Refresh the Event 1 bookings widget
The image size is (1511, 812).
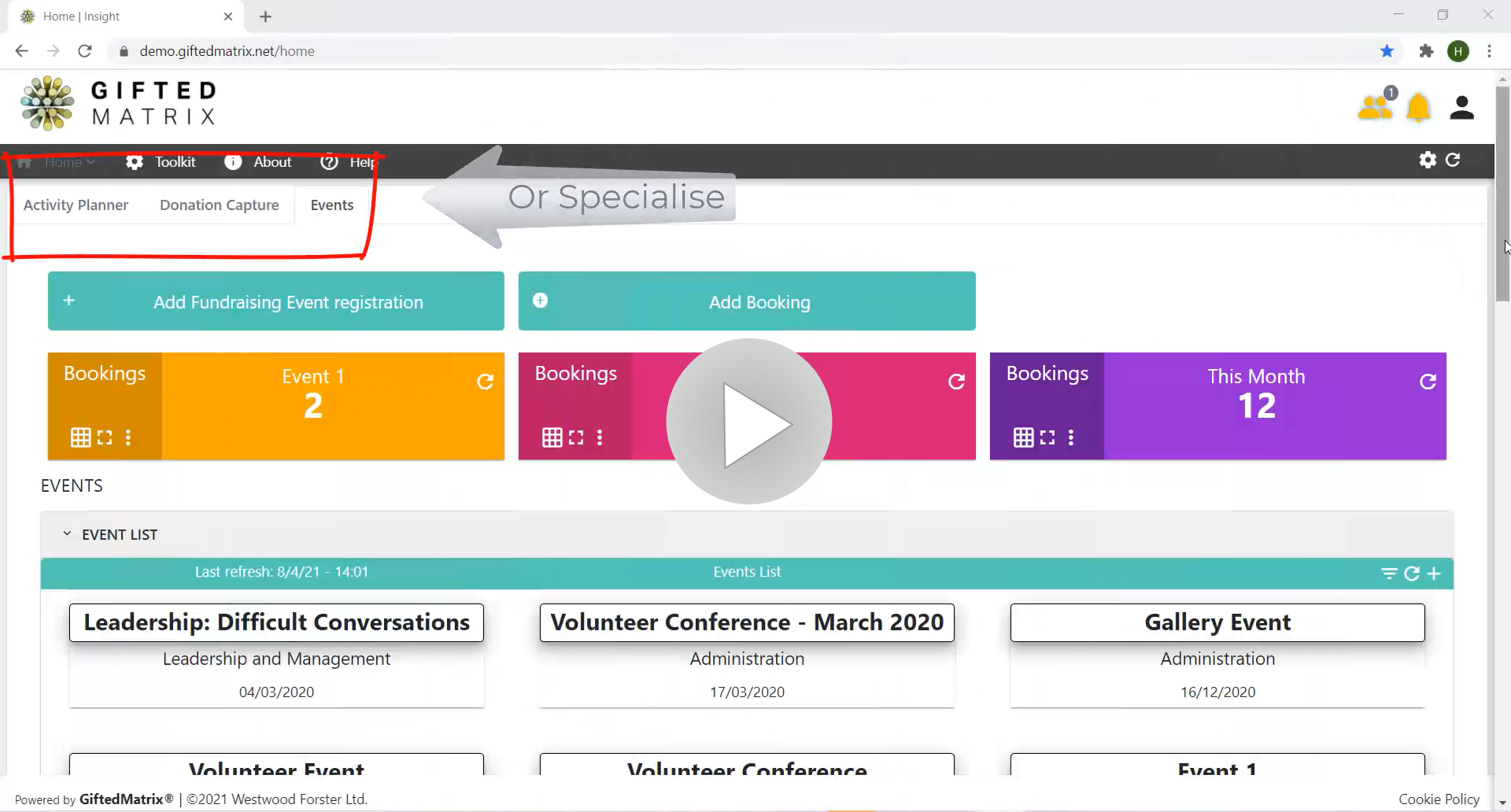pyautogui.click(x=486, y=382)
